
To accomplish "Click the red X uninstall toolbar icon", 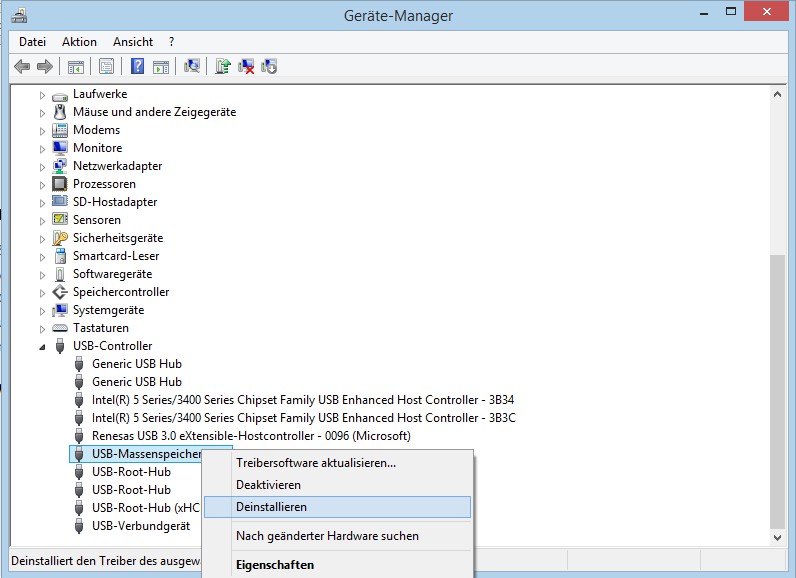I will (245, 67).
